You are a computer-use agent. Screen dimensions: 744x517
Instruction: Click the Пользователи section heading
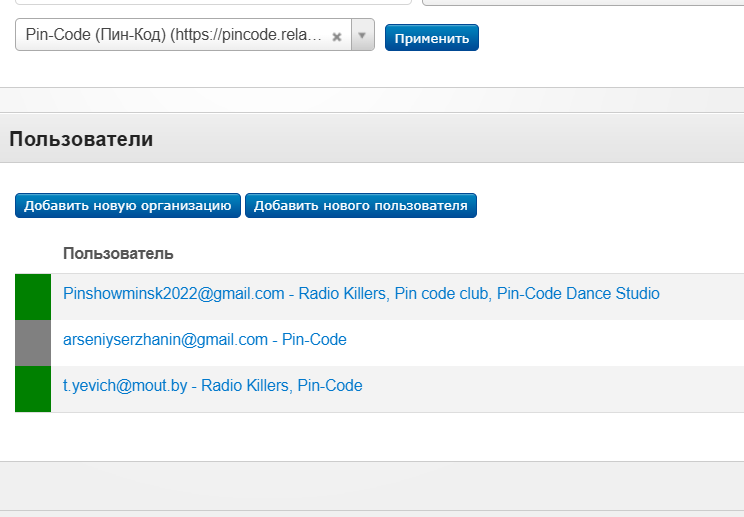click(81, 139)
